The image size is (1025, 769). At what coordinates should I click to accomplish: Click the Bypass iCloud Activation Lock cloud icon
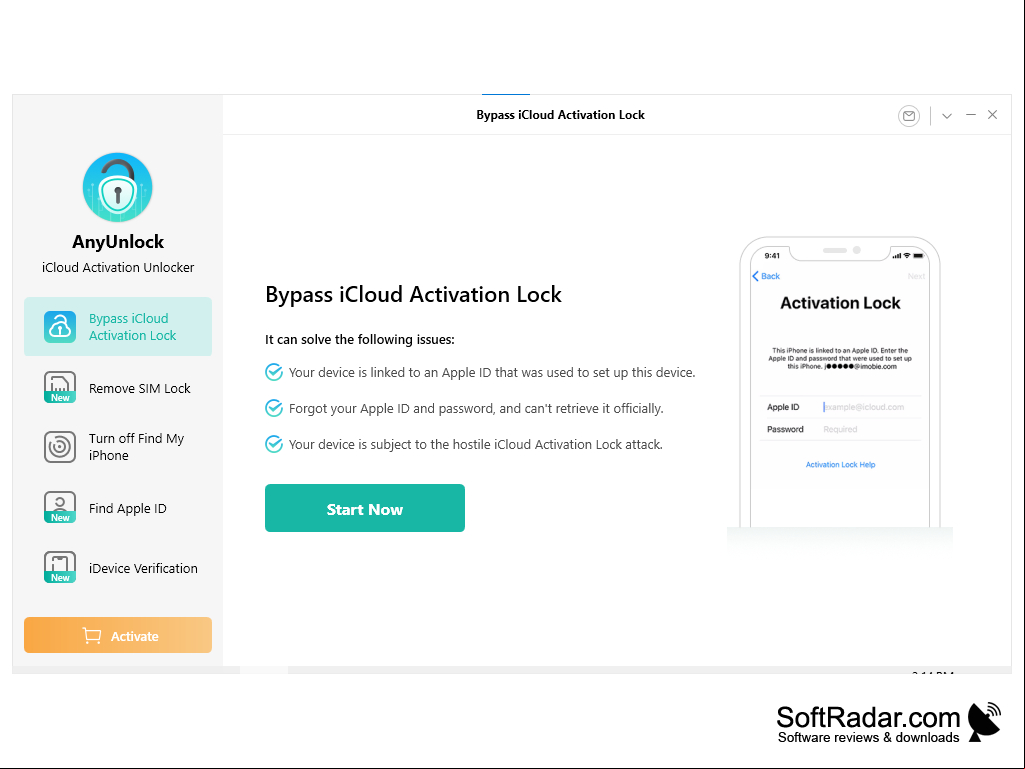pyautogui.click(x=59, y=327)
